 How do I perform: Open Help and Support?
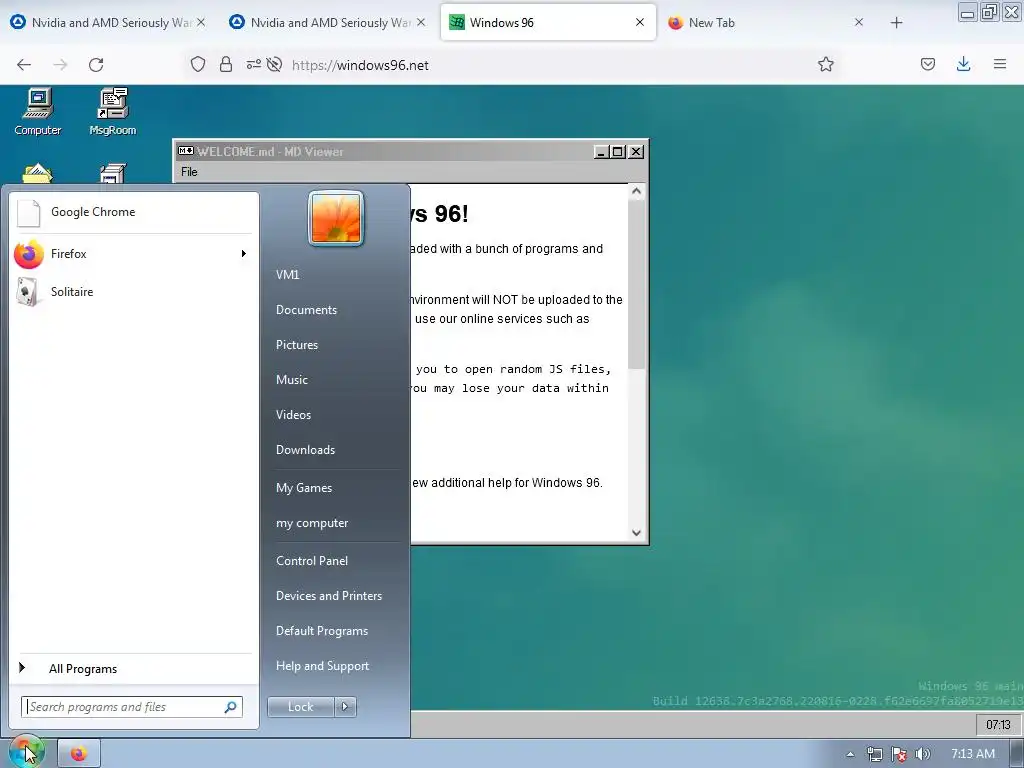322,666
